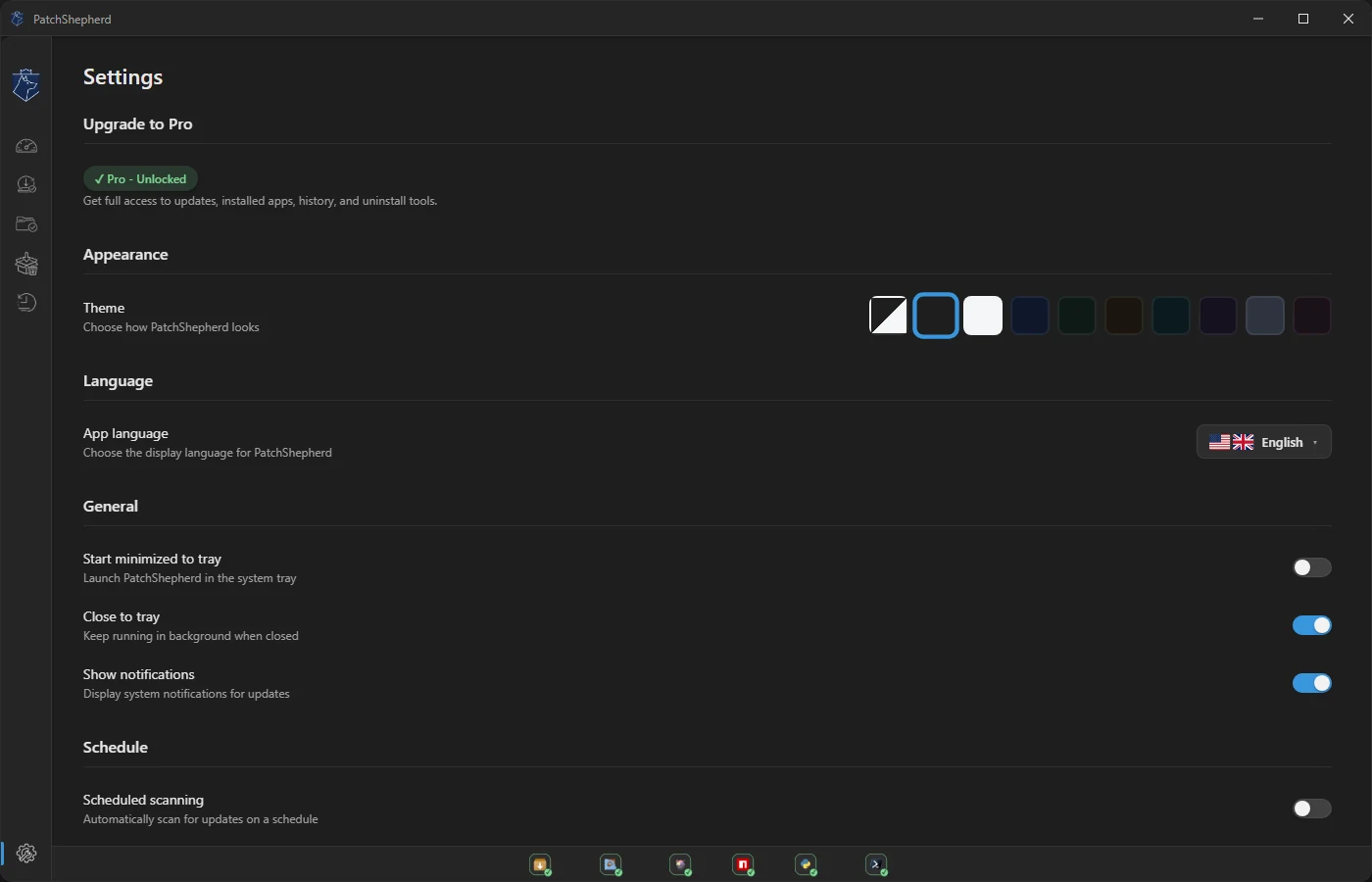Screen dimensions: 1372x882
Task: Click the Language section heading
Action: [x=118, y=381]
